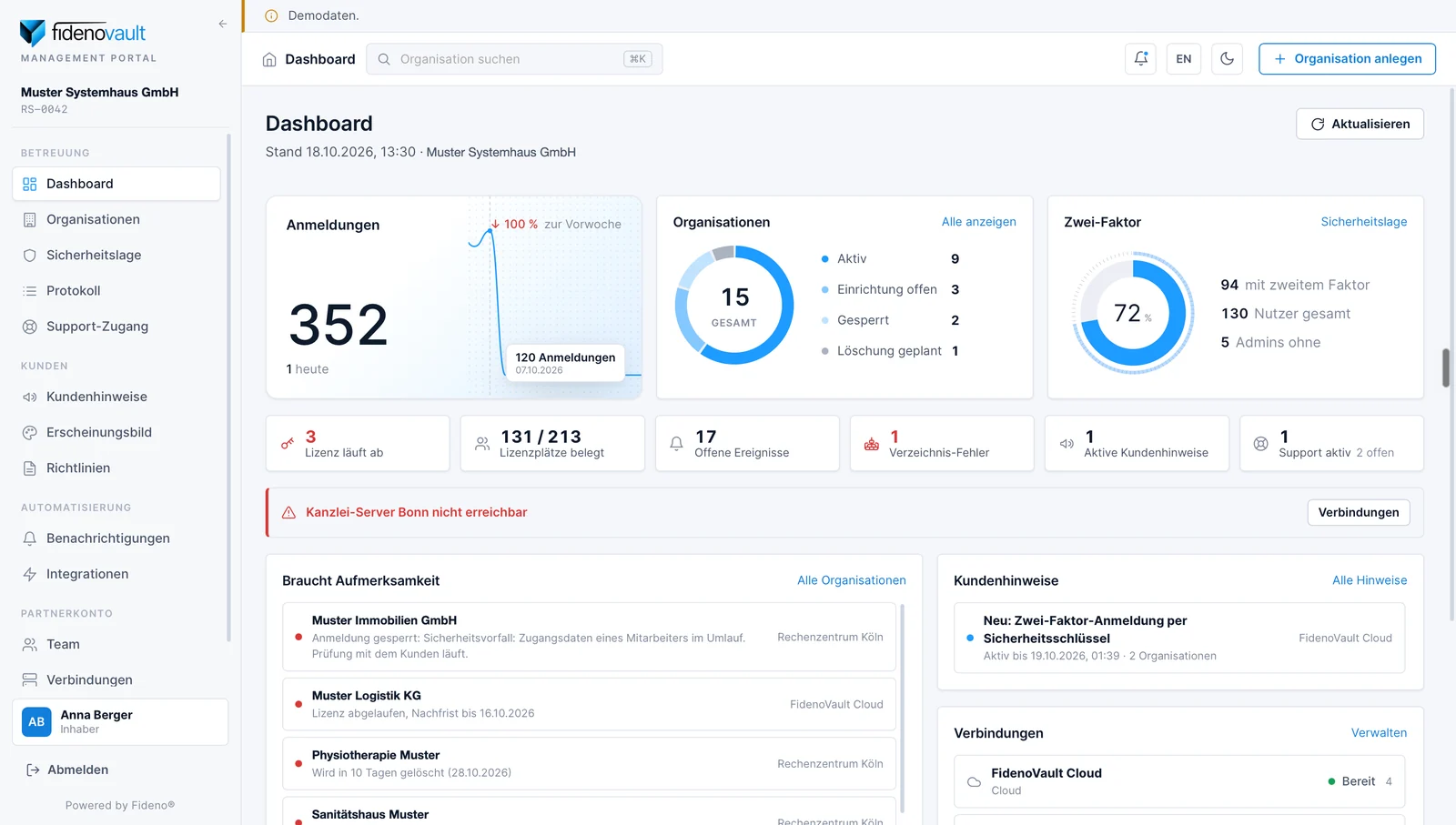1456x825 pixels.
Task: Click the Verwalten link in the Verbindungen card
Action: point(1379,733)
